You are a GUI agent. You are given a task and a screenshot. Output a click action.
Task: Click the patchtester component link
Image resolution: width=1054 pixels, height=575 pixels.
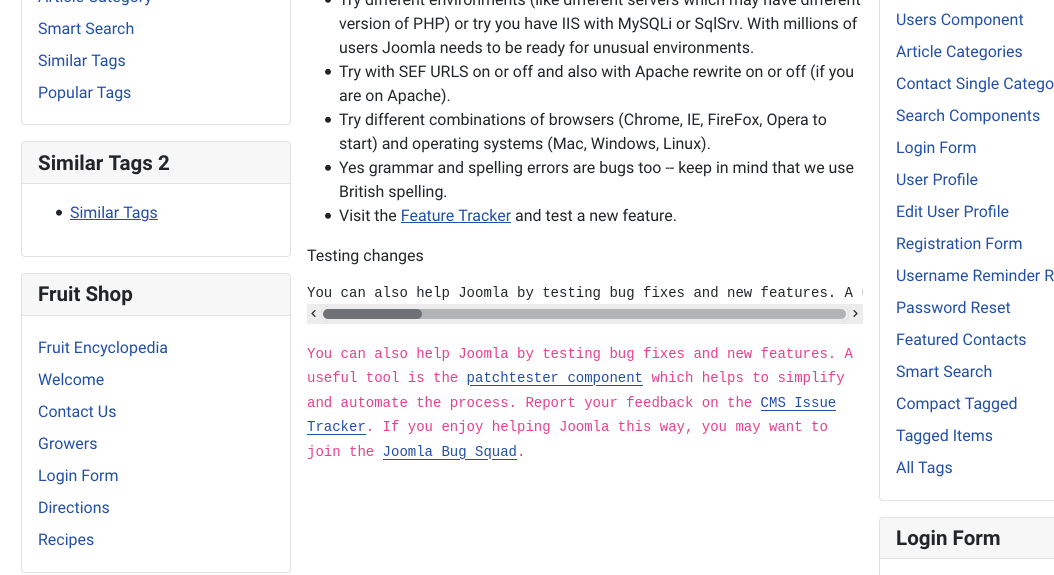[x=555, y=378]
